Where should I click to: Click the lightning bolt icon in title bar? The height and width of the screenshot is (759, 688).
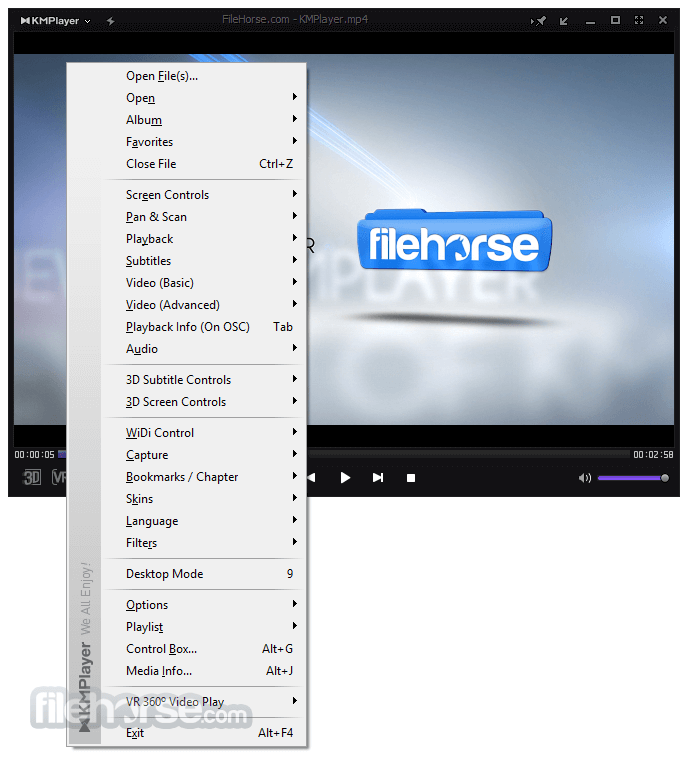click(x=110, y=21)
